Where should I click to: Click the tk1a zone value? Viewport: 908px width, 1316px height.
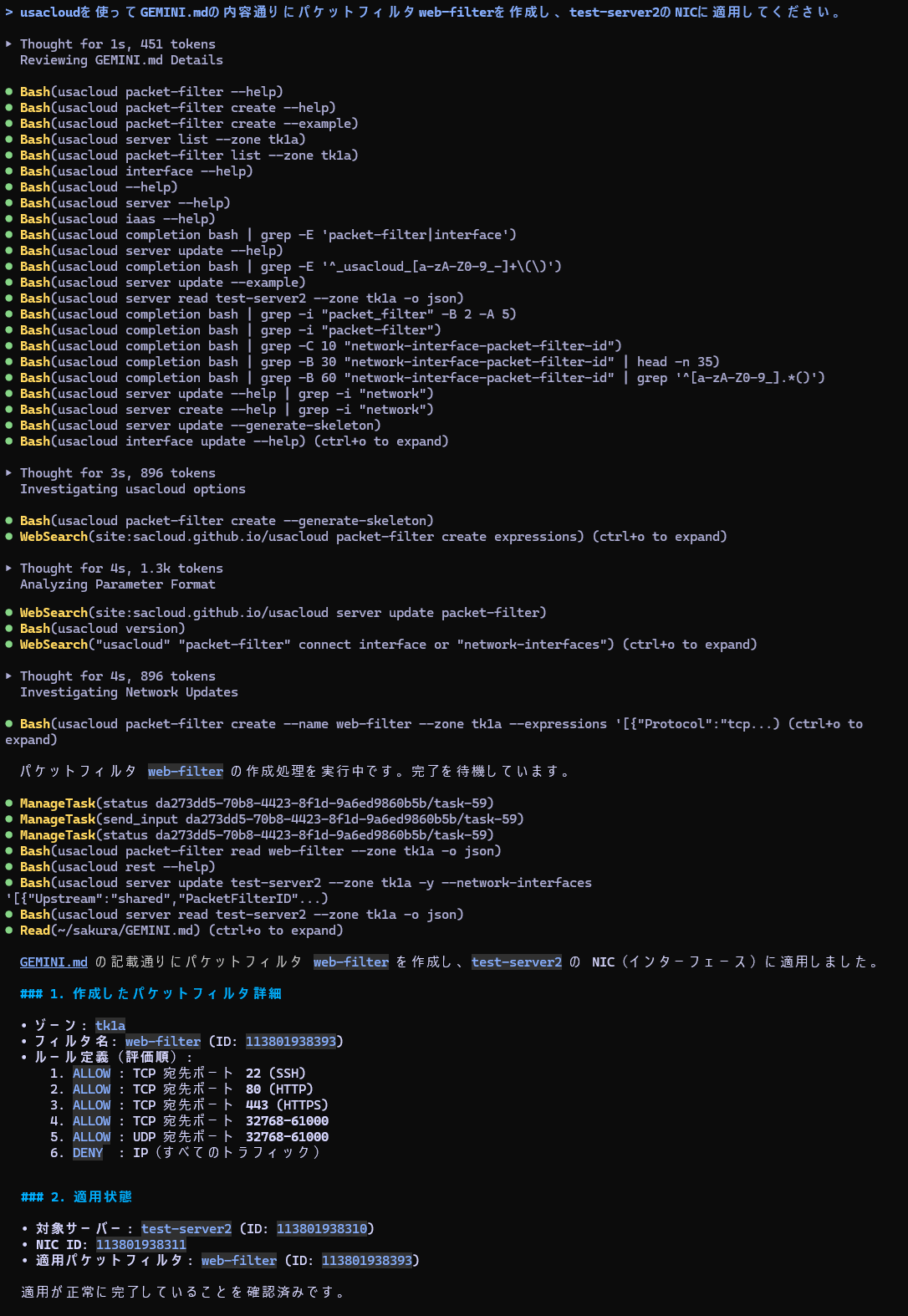point(110,1025)
